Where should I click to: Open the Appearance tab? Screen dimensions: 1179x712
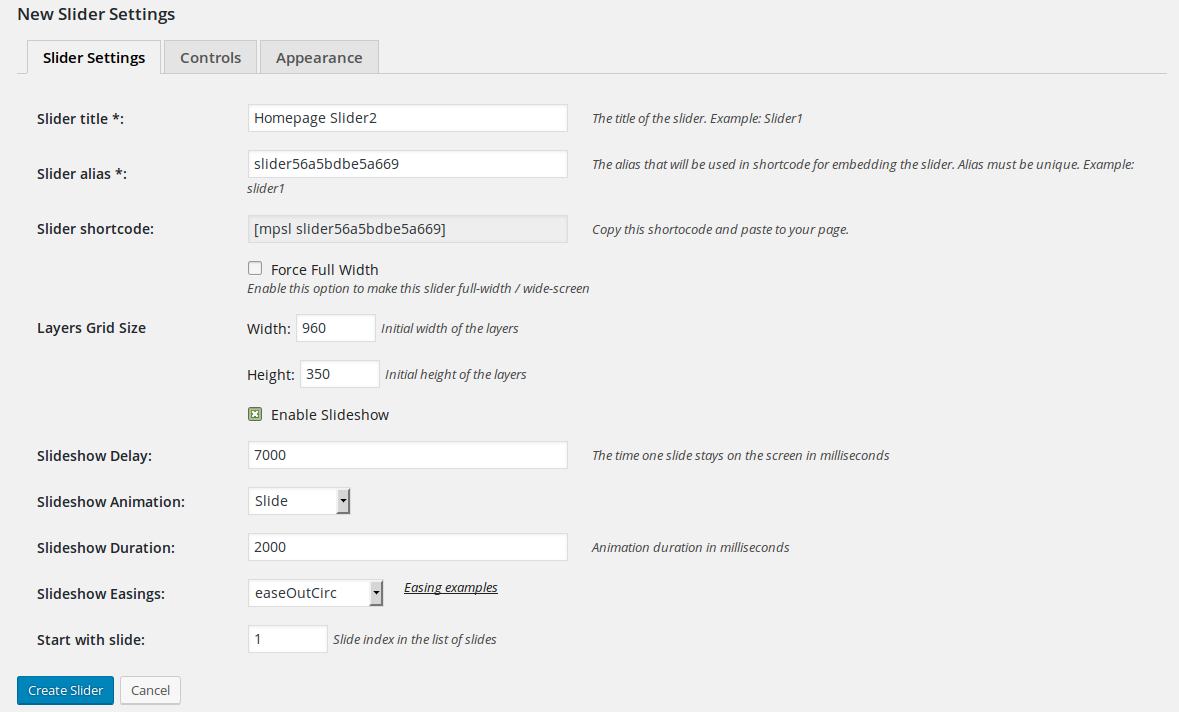319,57
